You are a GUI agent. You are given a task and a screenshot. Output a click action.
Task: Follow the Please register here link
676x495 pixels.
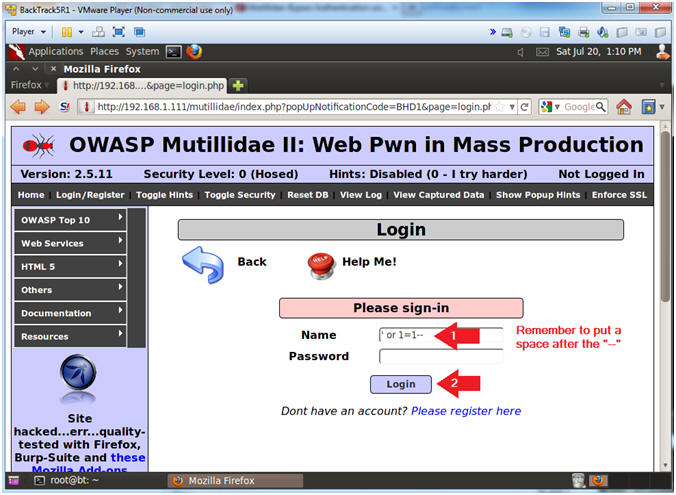466,411
